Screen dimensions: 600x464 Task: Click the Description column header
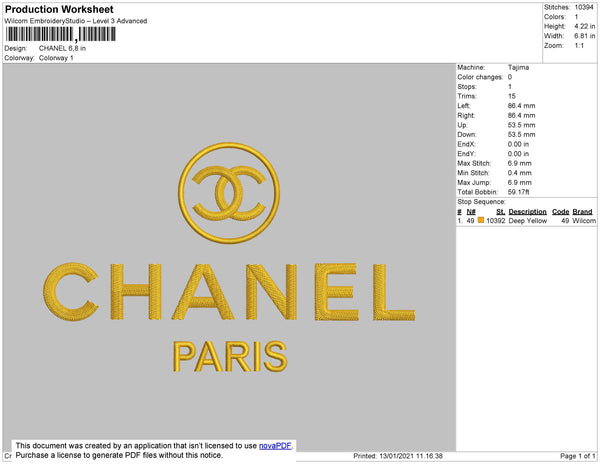click(527, 212)
